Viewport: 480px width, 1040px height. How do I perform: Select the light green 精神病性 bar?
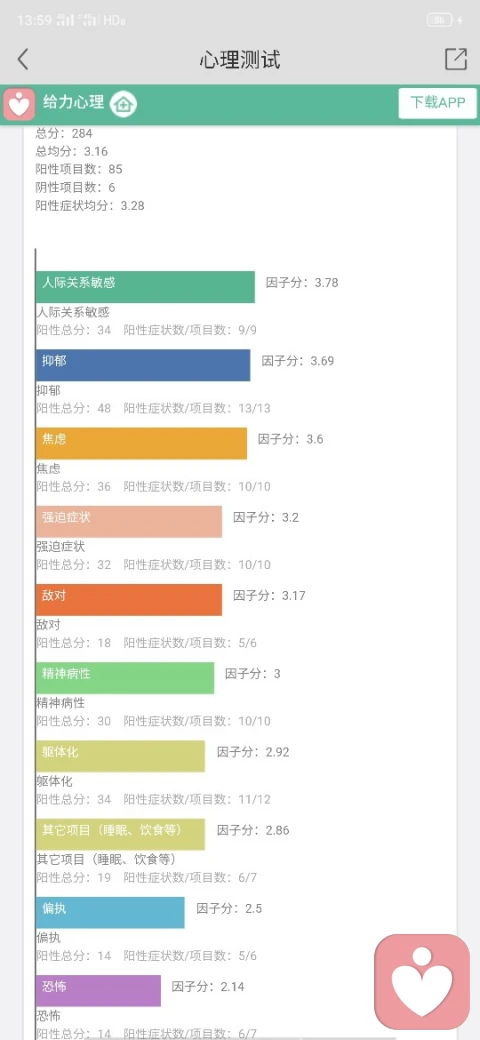click(x=125, y=678)
